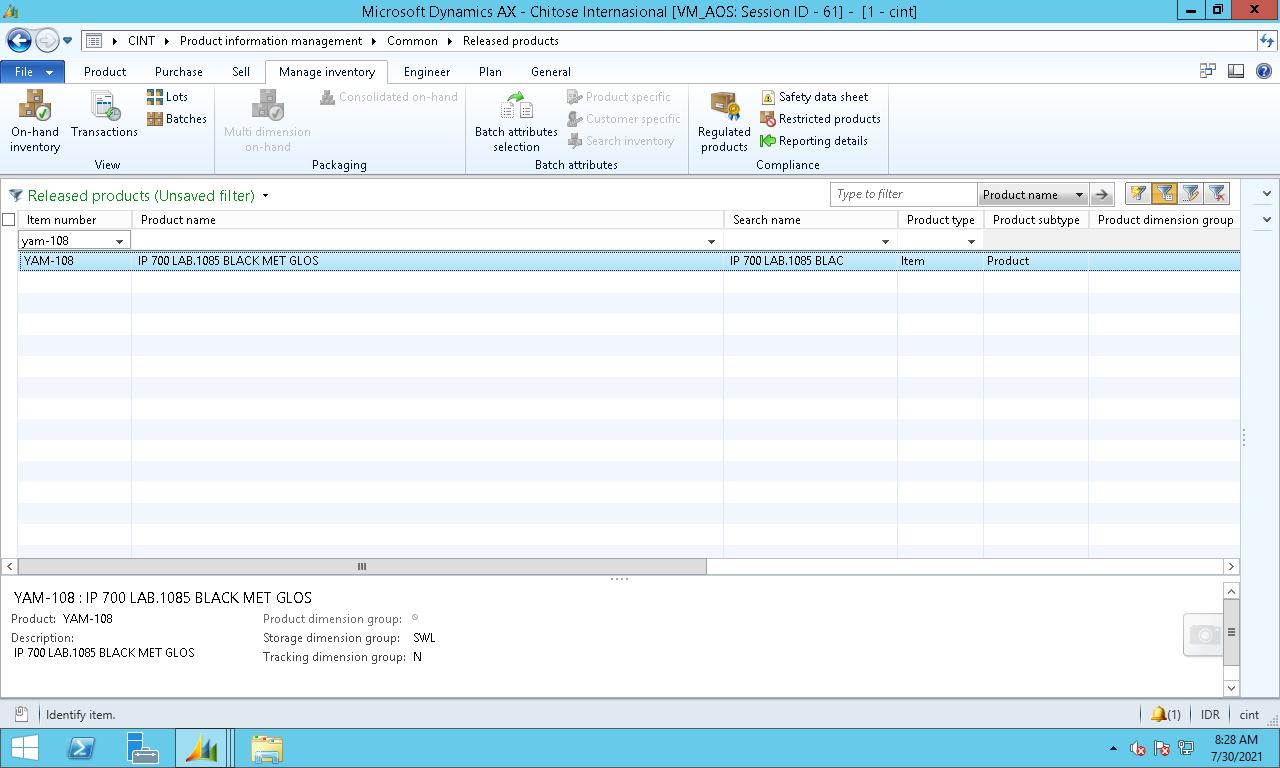Image resolution: width=1280 pixels, height=768 pixels.
Task: Open Restricted products
Action: [x=820, y=119]
